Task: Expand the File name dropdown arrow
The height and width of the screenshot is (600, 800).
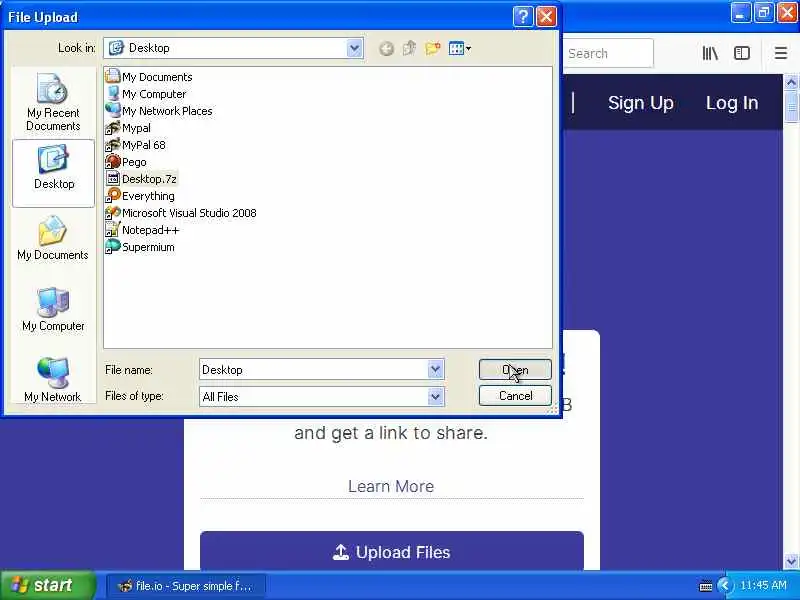Action: pos(435,369)
